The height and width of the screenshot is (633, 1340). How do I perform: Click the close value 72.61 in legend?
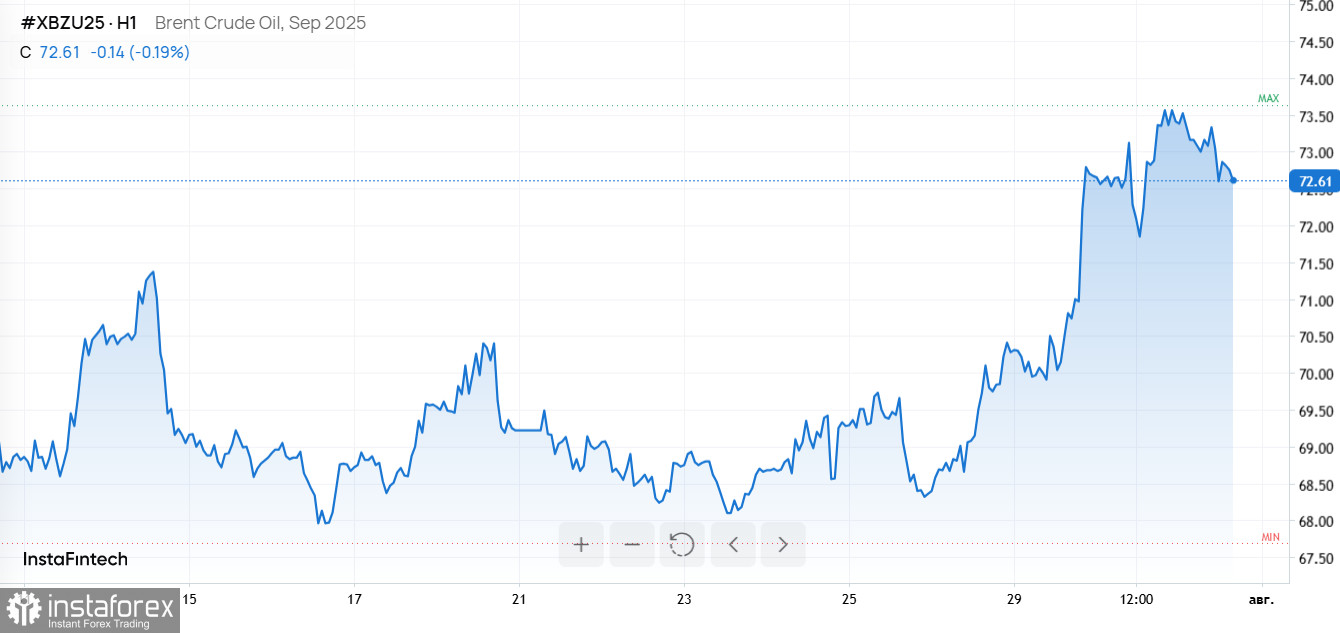coord(59,52)
